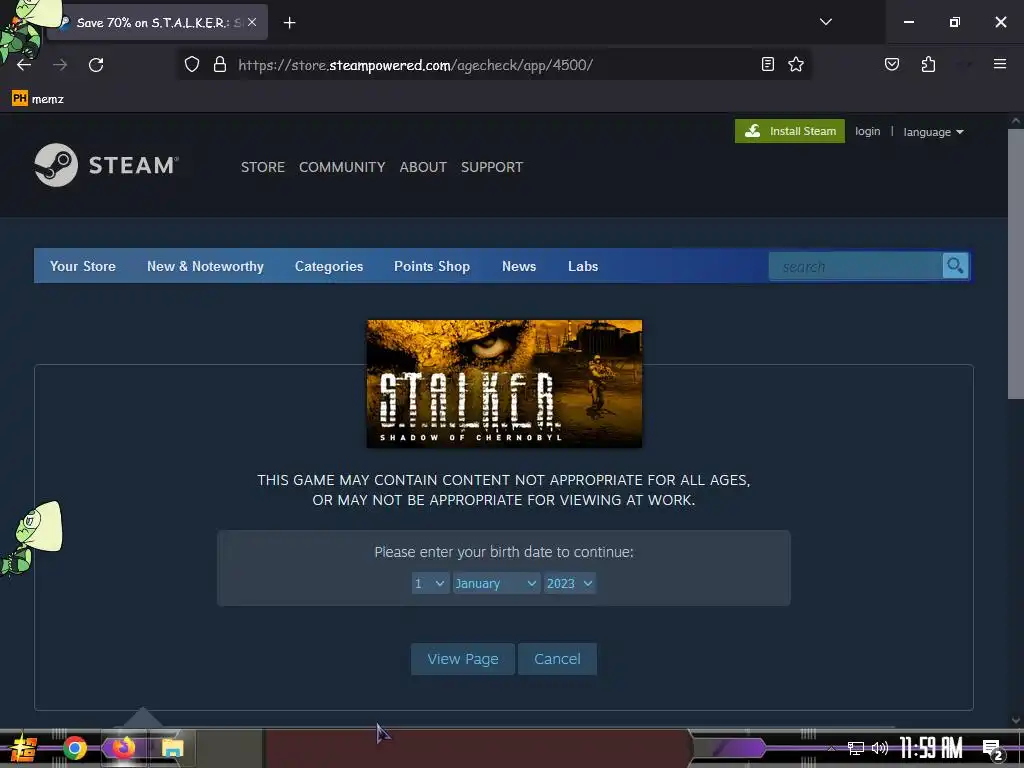Click the browser address bar URL

coord(415,65)
